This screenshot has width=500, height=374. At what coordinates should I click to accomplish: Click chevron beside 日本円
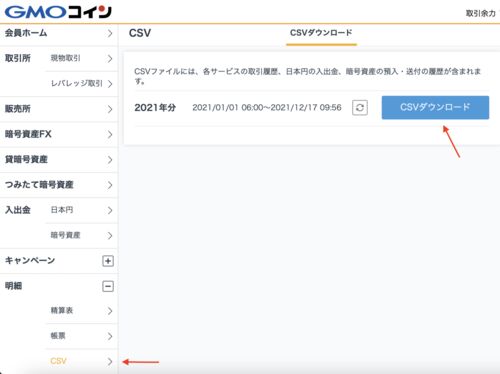110,210
